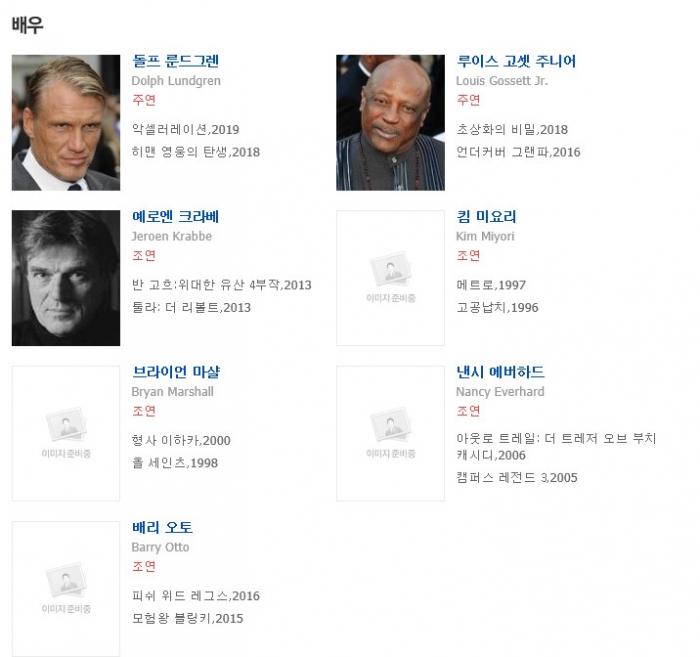Open the 예로엔 크라베 name link
The height and width of the screenshot is (657, 700).
(175, 216)
